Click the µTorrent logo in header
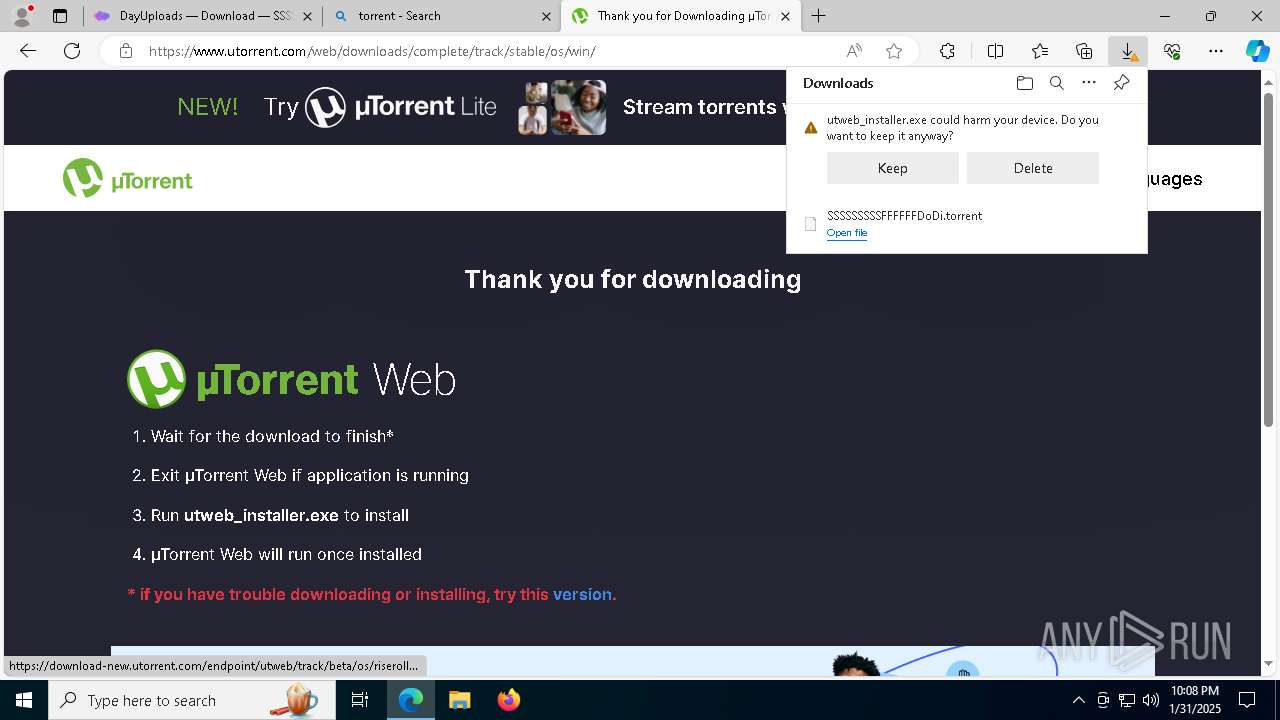The height and width of the screenshot is (720, 1280). (x=127, y=179)
